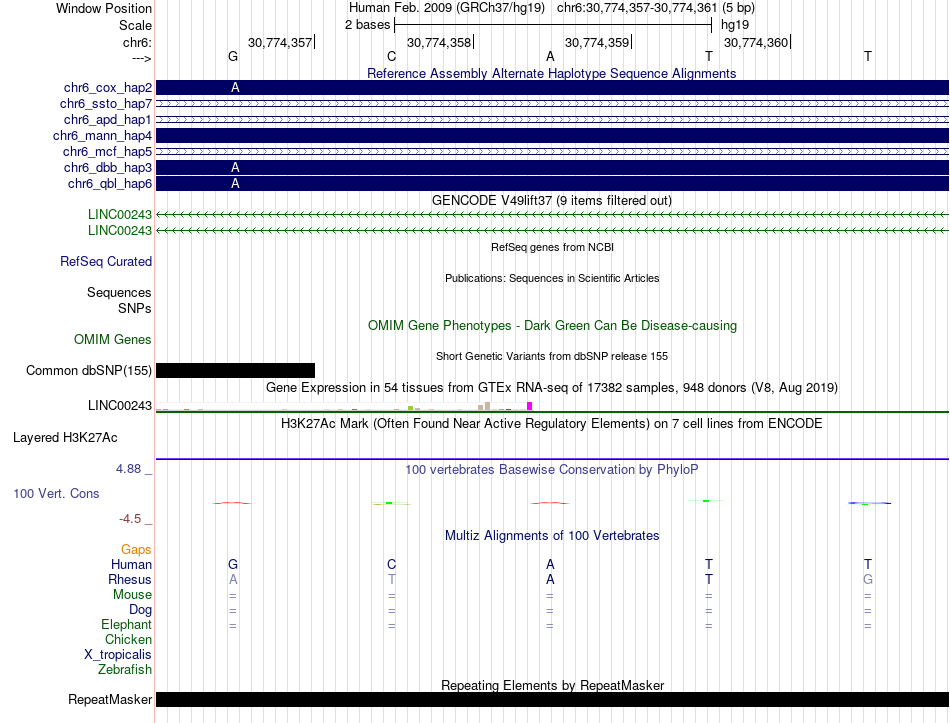The width and height of the screenshot is (950, 723).
Task: Click the first LINC00243 gene label
Action: [120, 215]
